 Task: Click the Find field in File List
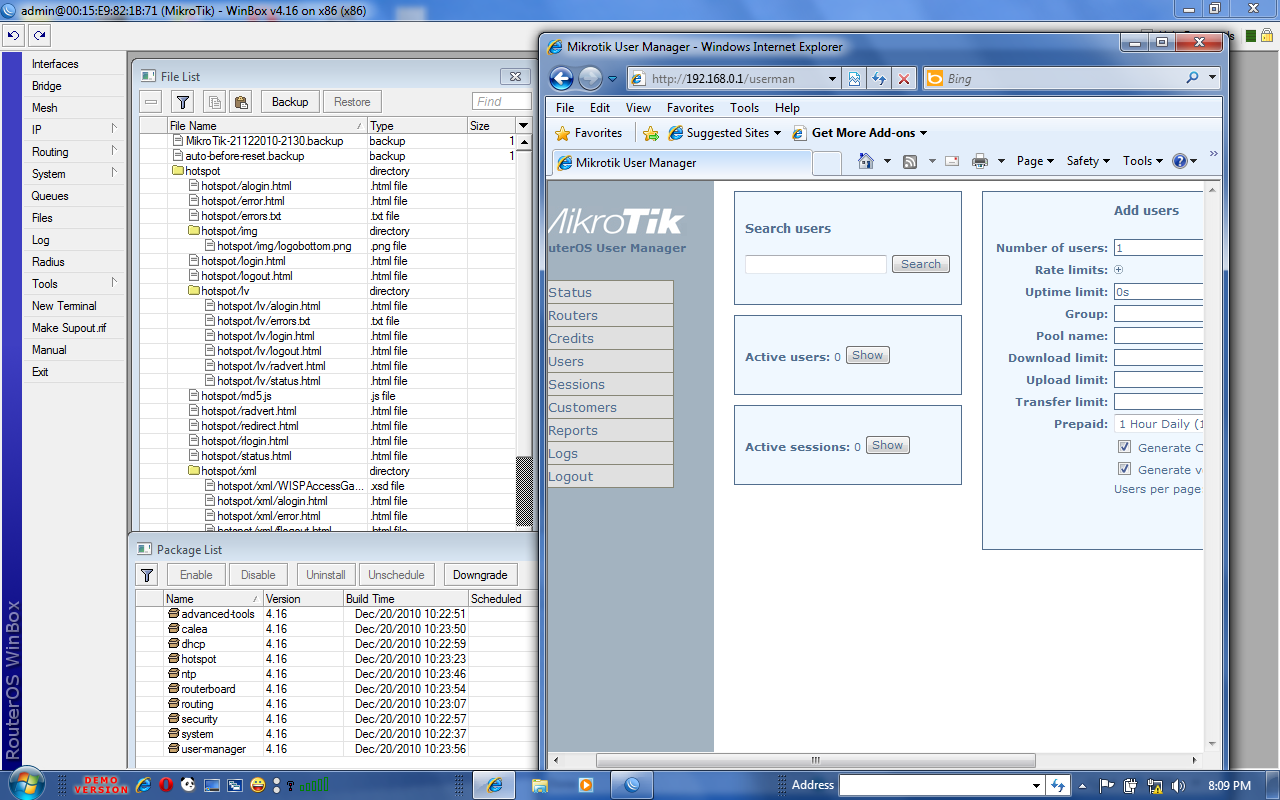(x=501, y=101)
